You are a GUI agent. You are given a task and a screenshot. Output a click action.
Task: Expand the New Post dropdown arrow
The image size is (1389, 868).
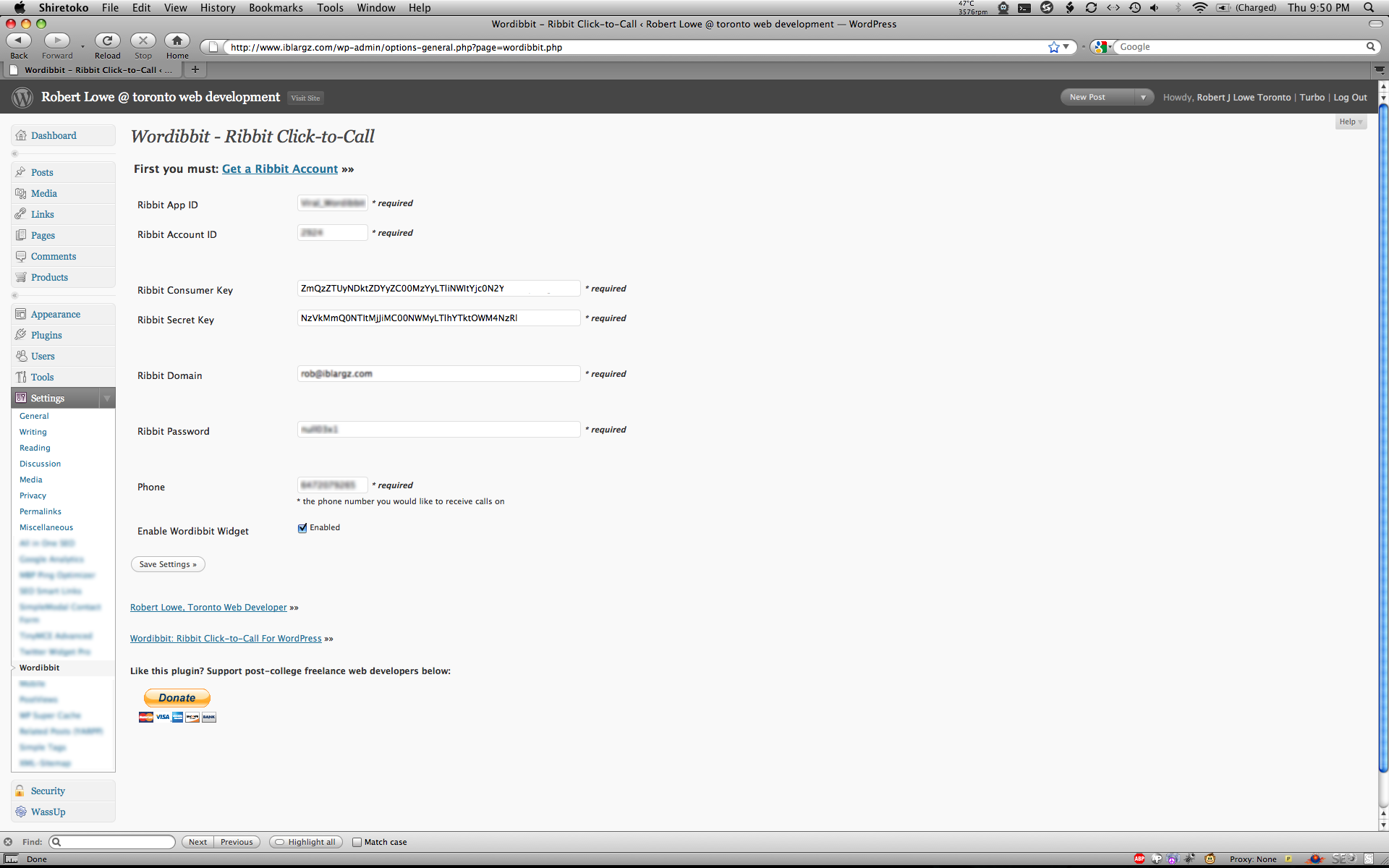(1143, 97)
